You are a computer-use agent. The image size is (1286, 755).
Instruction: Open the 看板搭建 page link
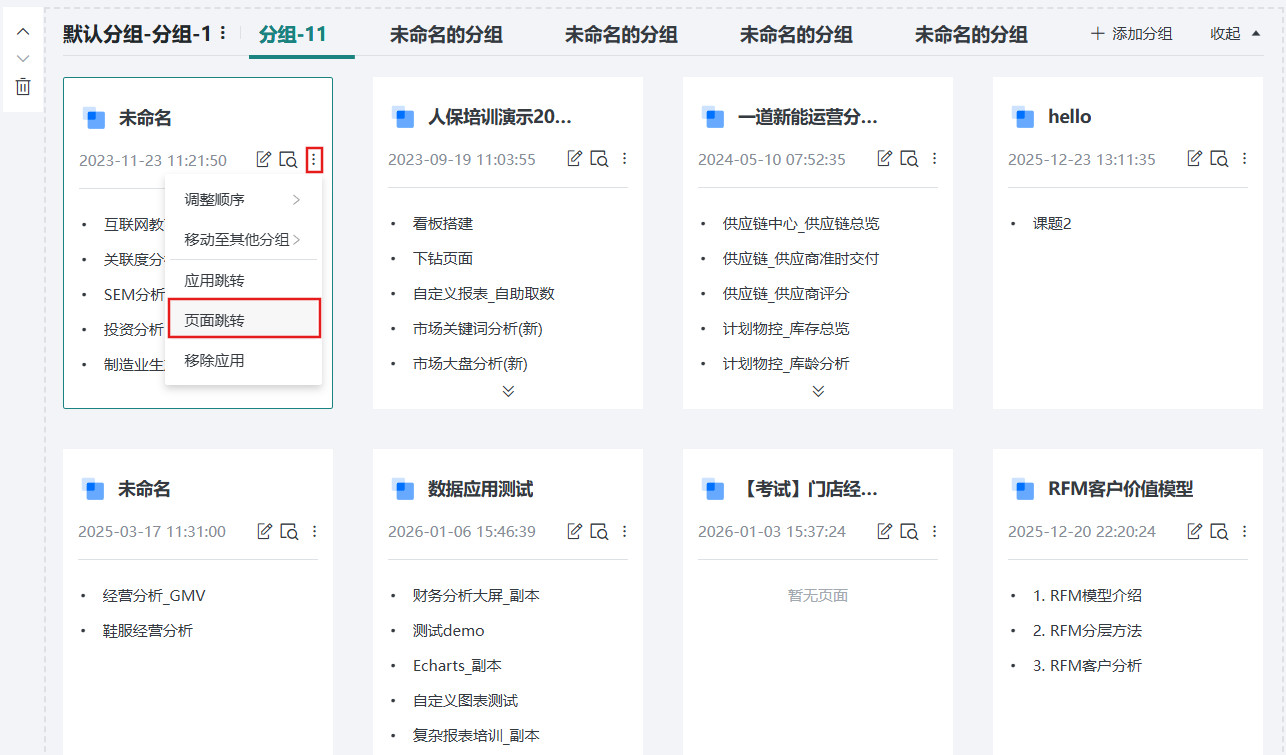[442, 223]
